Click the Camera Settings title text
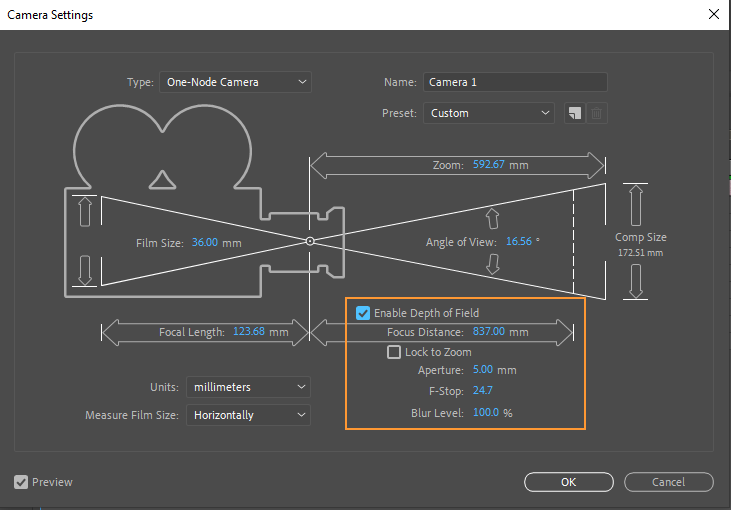731x510 pixels. coord(50,15)
